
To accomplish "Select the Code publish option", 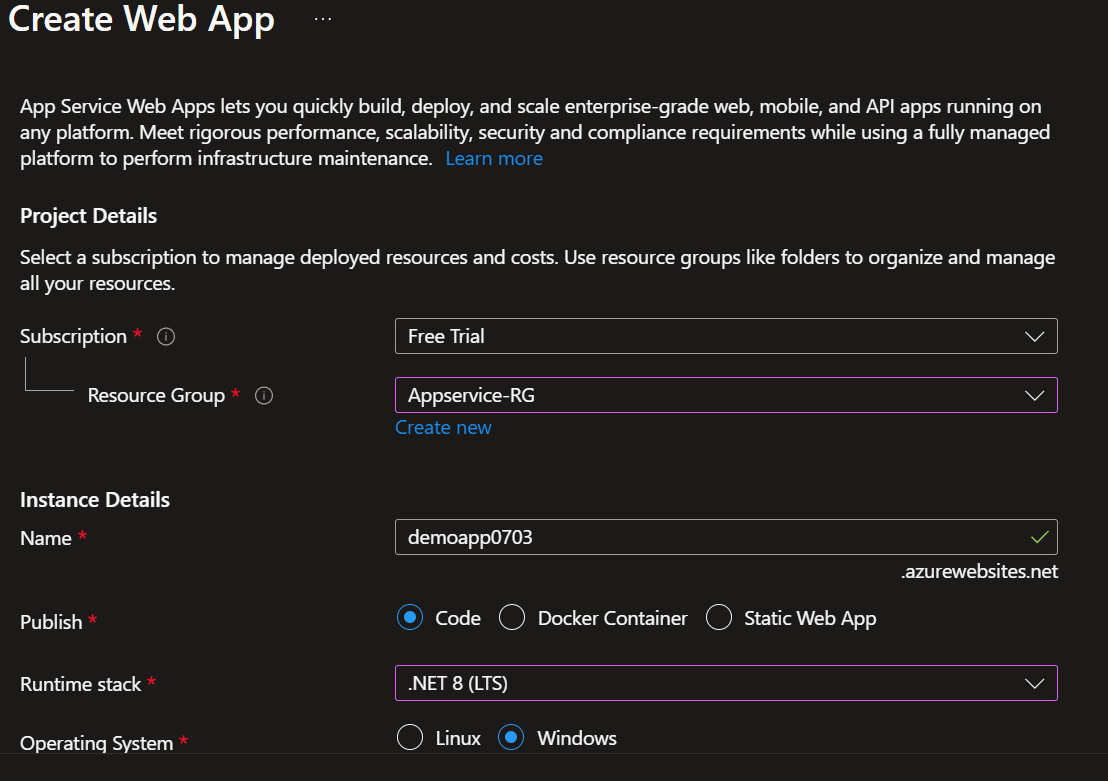I will tap(410, 618).
